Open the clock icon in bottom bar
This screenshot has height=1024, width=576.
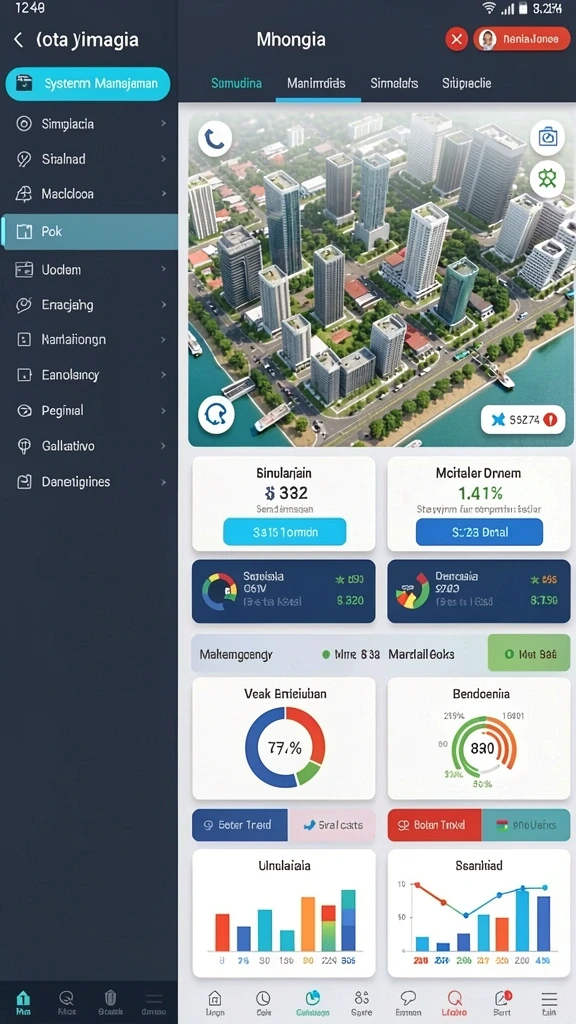point(263,1002)
